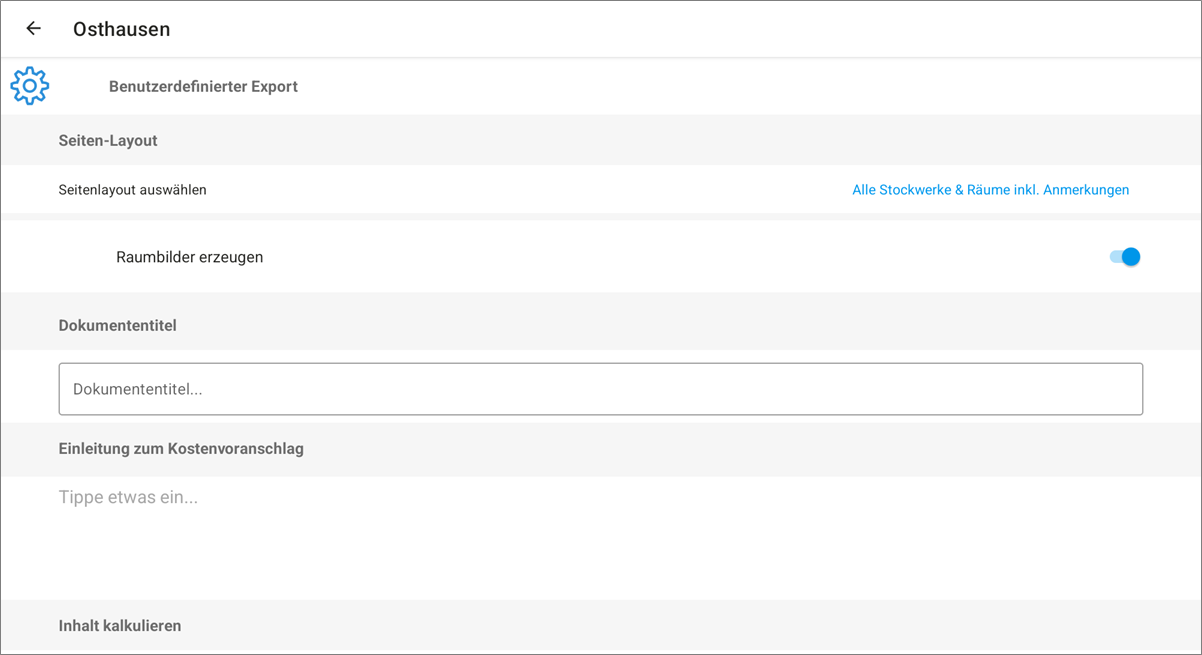Select the Osthausen page title
This screenshot has height=655, width=1202.
(121, 29)
